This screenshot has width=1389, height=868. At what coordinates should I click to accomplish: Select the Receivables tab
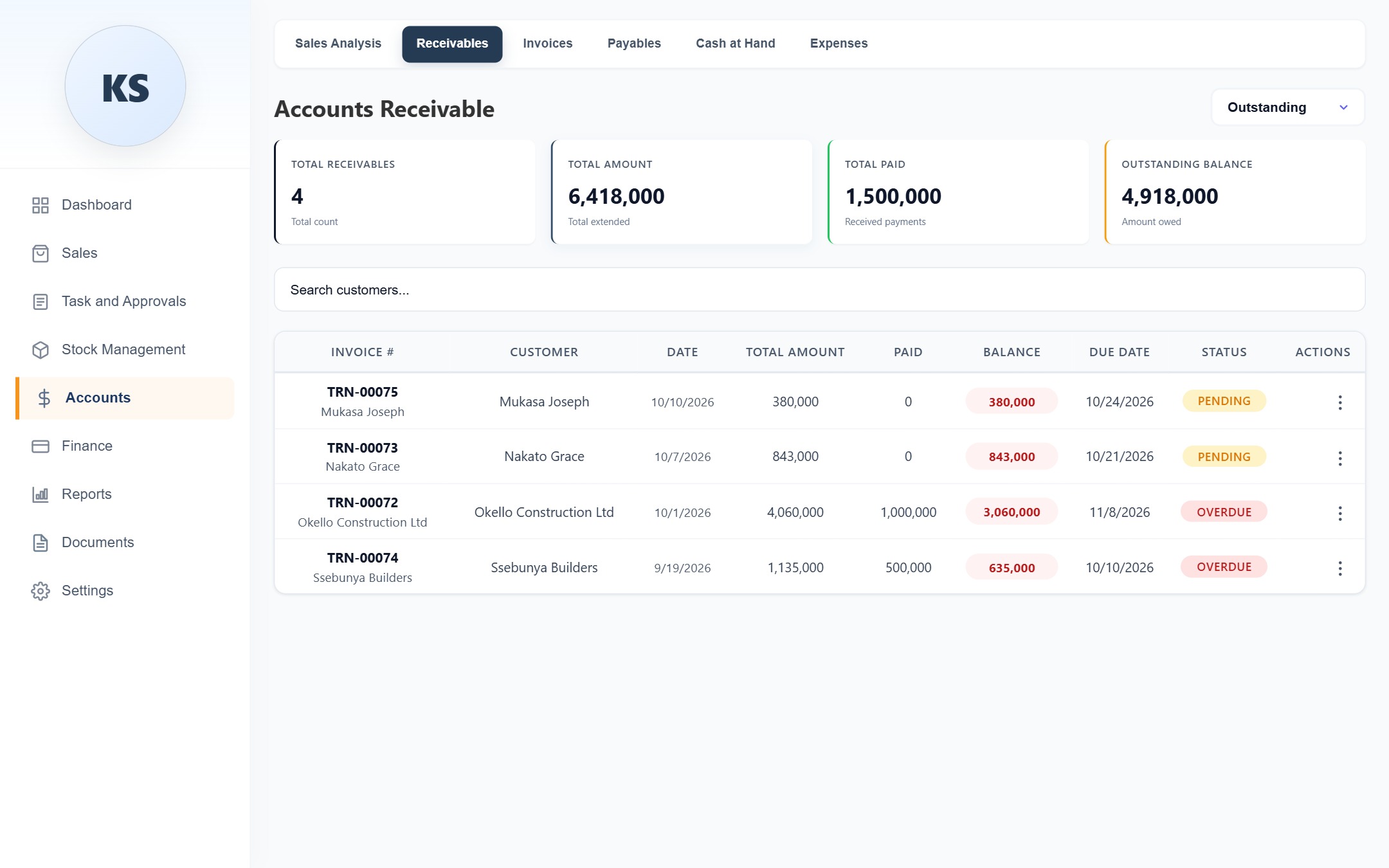click(x=452, y=44)
